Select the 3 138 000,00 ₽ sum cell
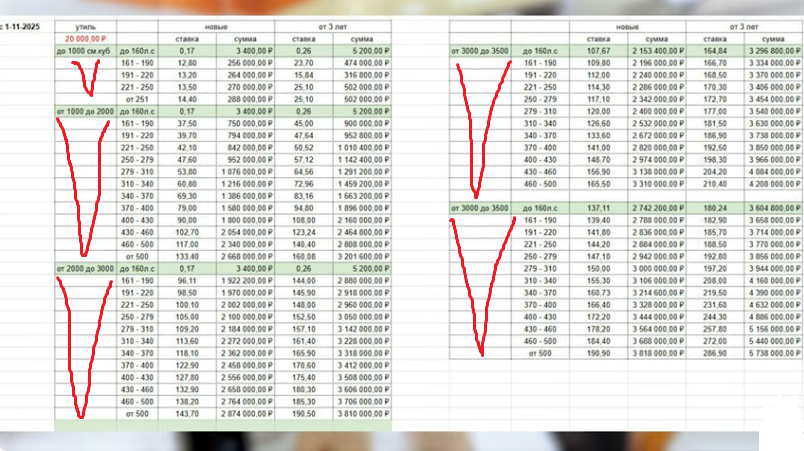The image size is (804, 451). pyautogui.click(x=657, y=172)
